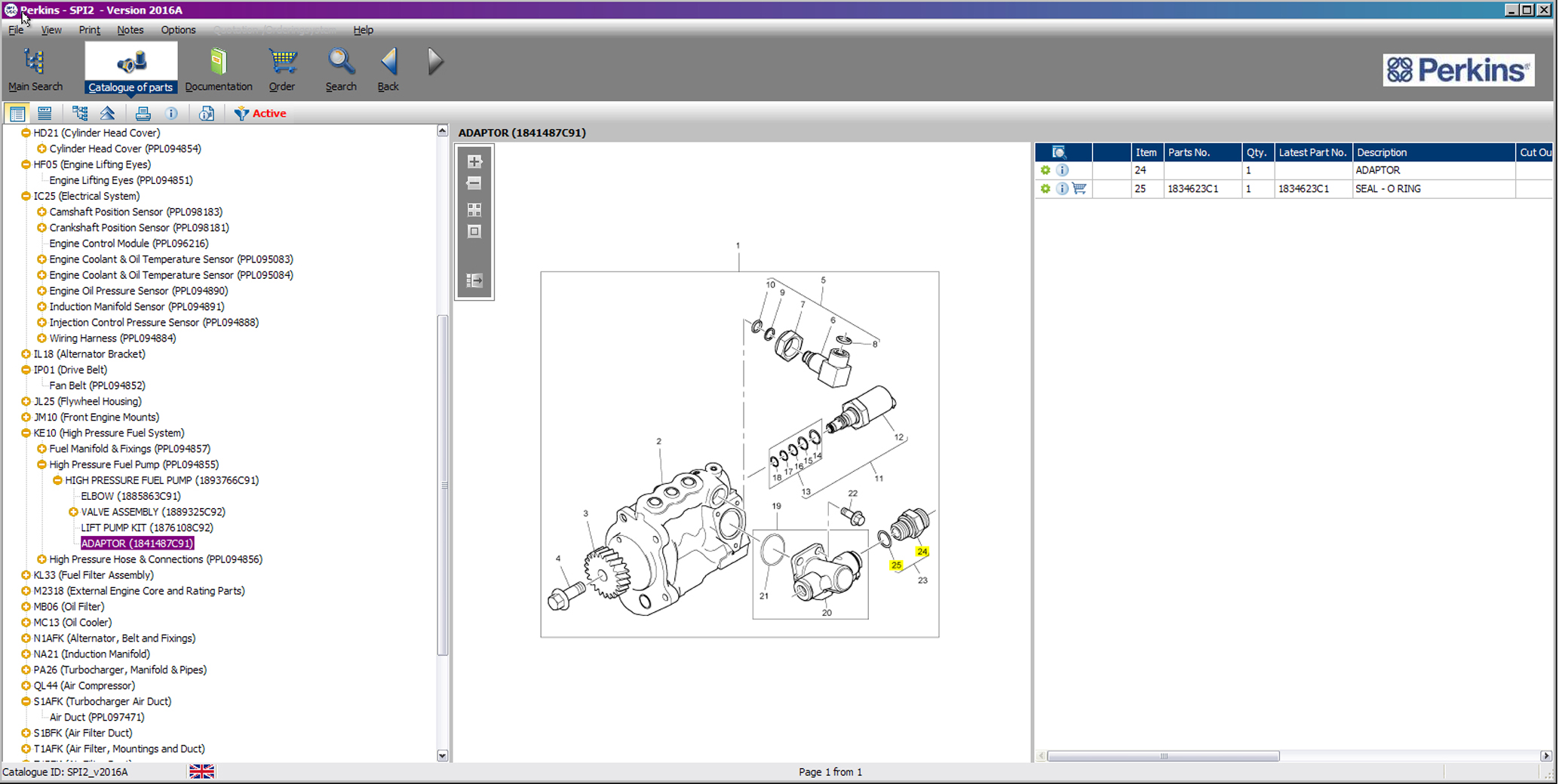Zoom out of the parts diagram
This screenshot has width=1559, height=784.
coord(474,183)
